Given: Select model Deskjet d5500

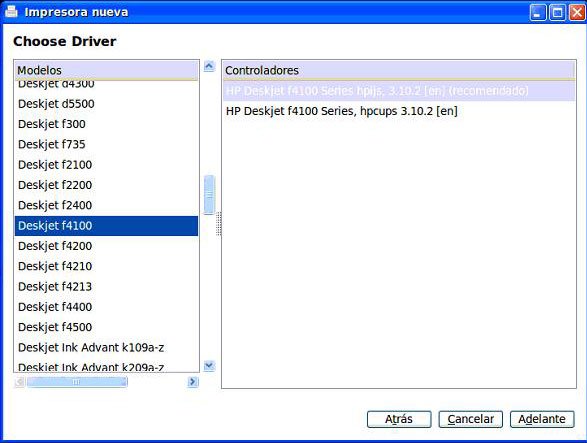Looking at the screenshot, I should click(106, 104).
